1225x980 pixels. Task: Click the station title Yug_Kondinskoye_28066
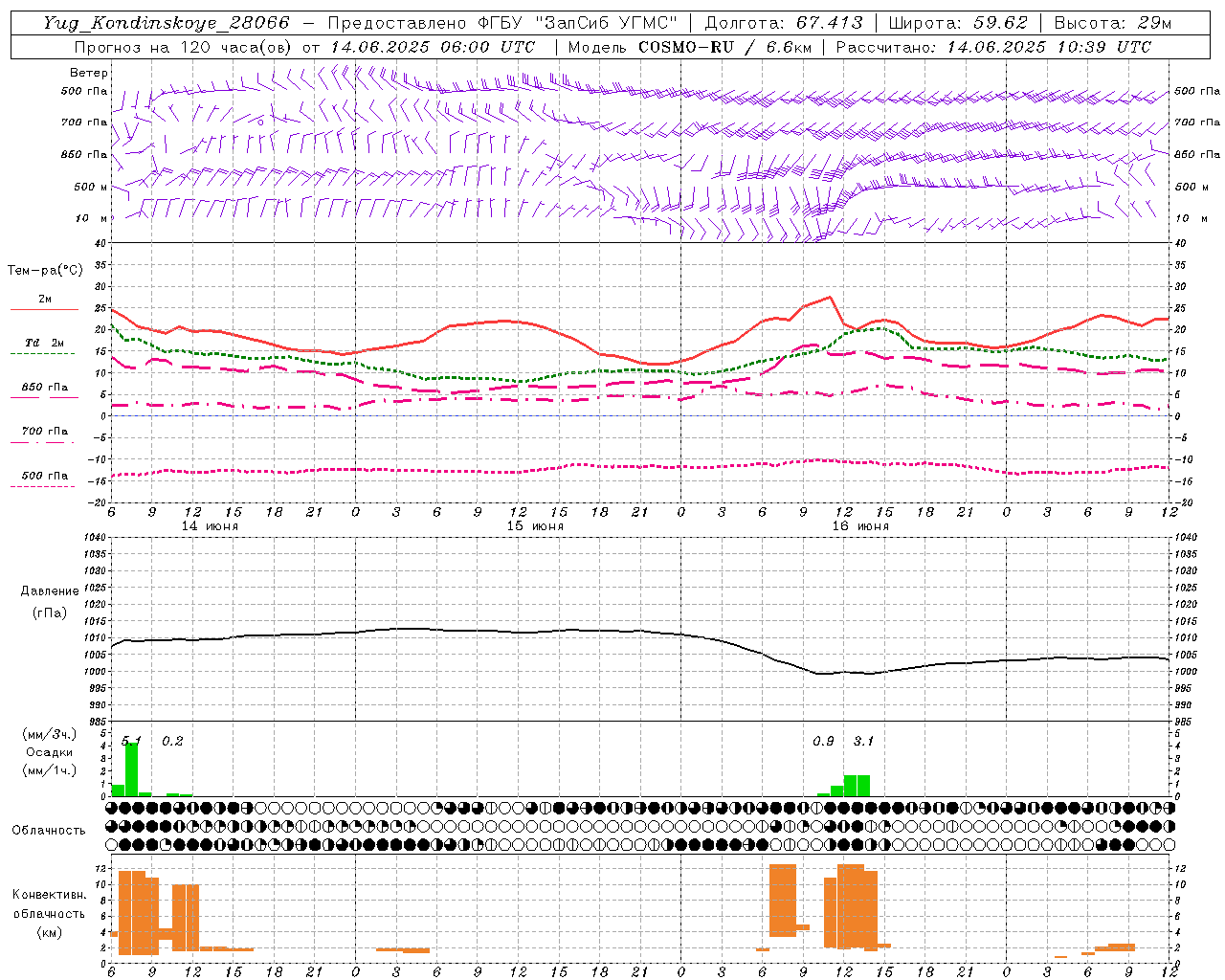[167, 23]
